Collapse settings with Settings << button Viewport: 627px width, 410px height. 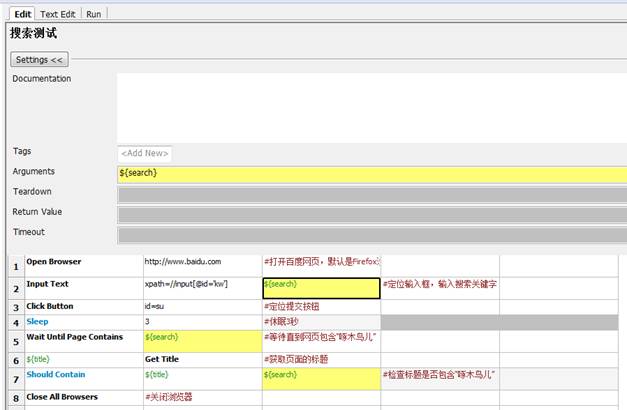tap(39, 60)
